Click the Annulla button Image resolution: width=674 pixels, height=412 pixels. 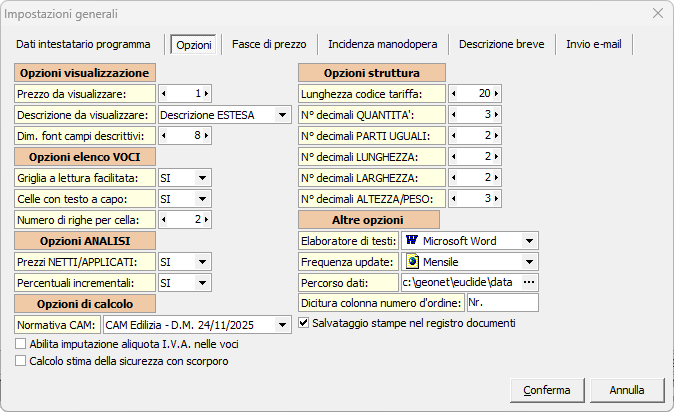click(x=627, y=389)
